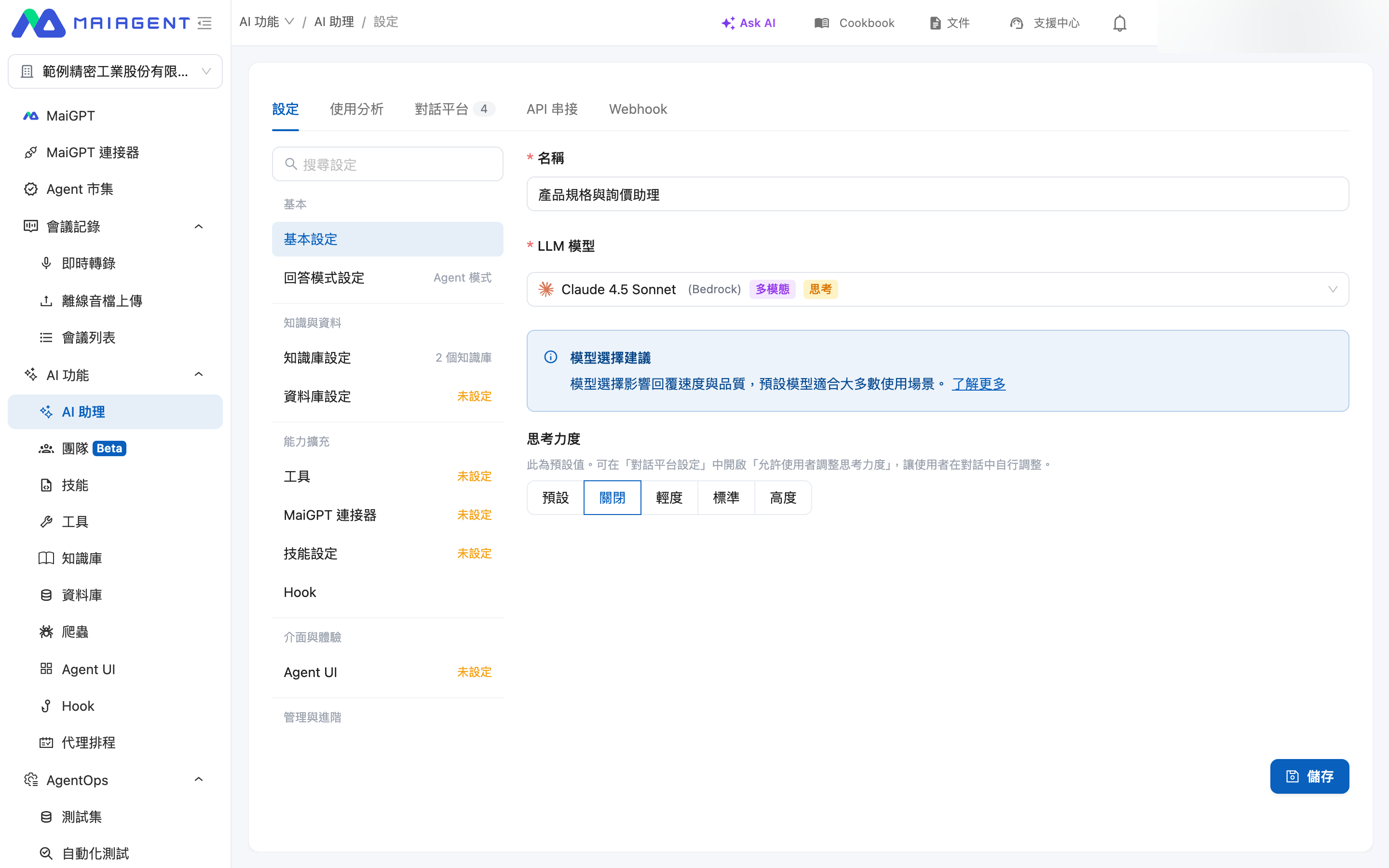Viewport: 1389px width, 868px height.
Task: Expand AI 功能 breadcrumb dropdown
Action: point(267,22)
